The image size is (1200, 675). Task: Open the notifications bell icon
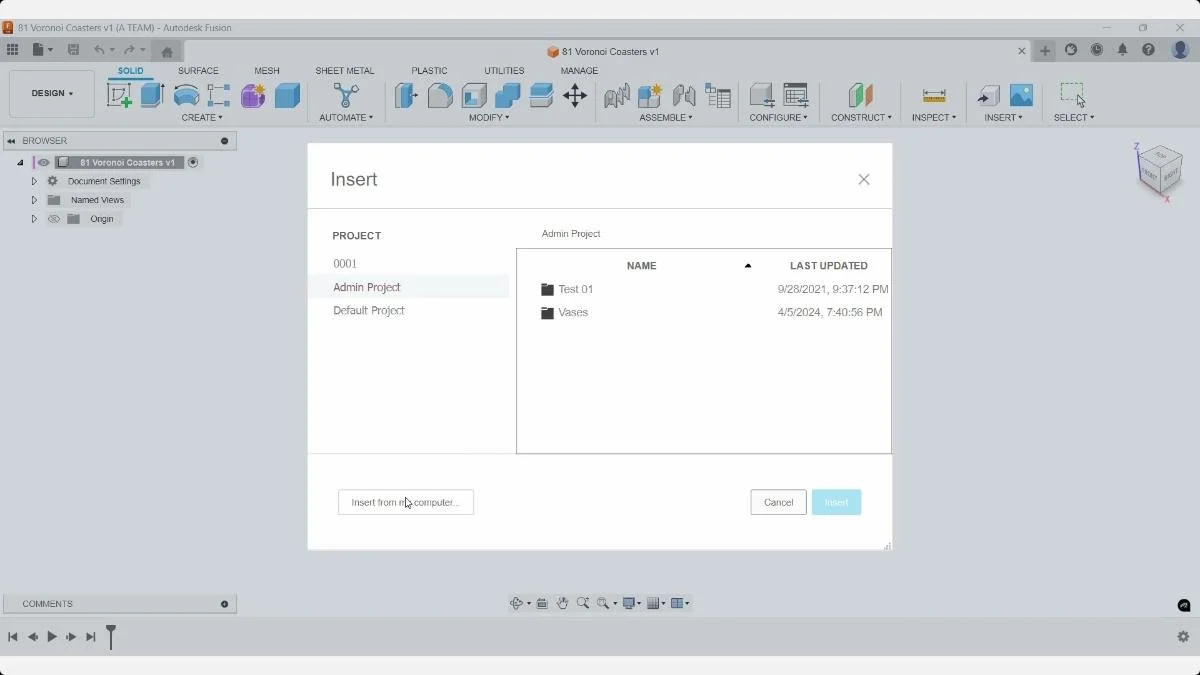pyautogui.click(x=1122, y=50)
